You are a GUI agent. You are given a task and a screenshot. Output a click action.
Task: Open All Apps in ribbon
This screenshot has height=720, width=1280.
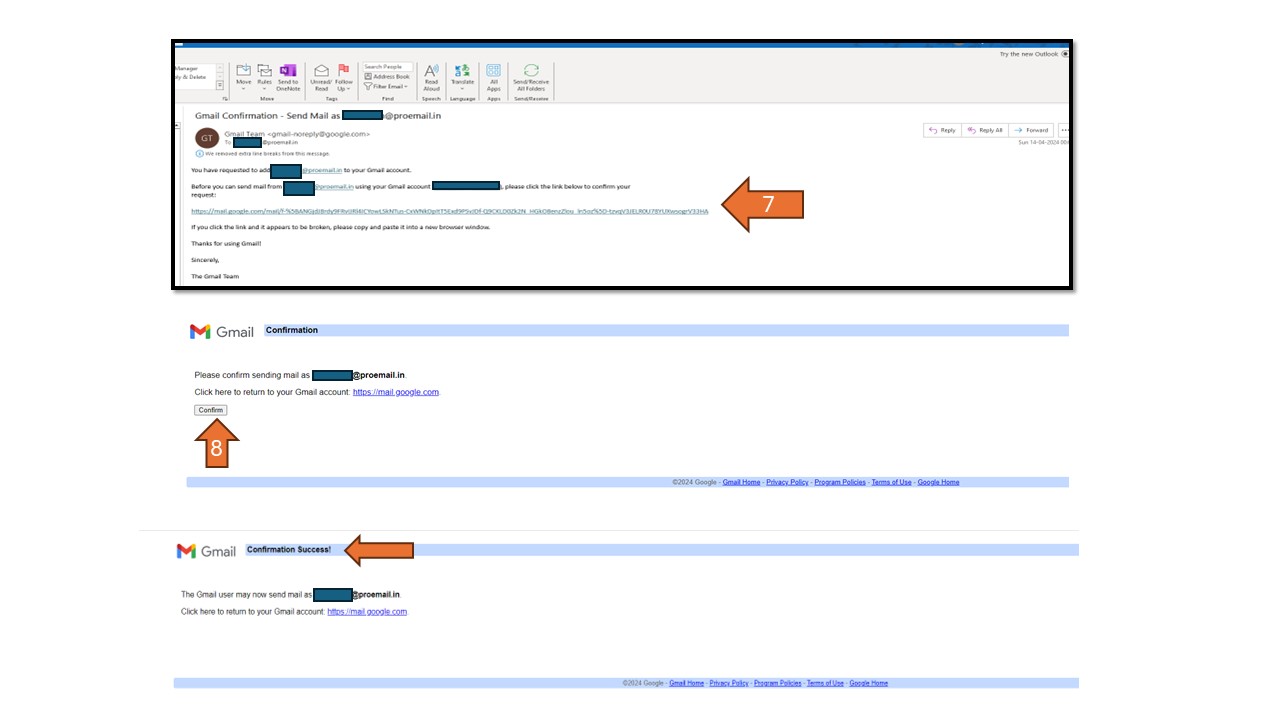tap(493, 78)
